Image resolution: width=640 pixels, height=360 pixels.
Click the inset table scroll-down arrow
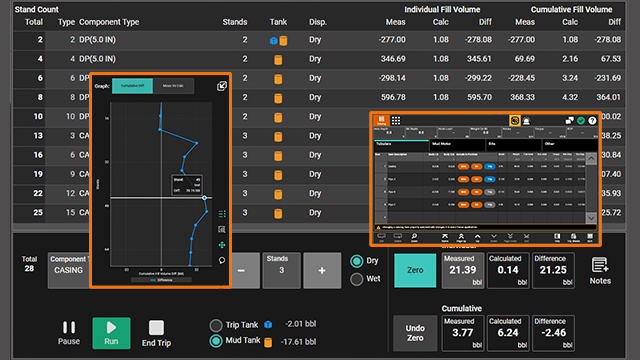click(591, 218)
